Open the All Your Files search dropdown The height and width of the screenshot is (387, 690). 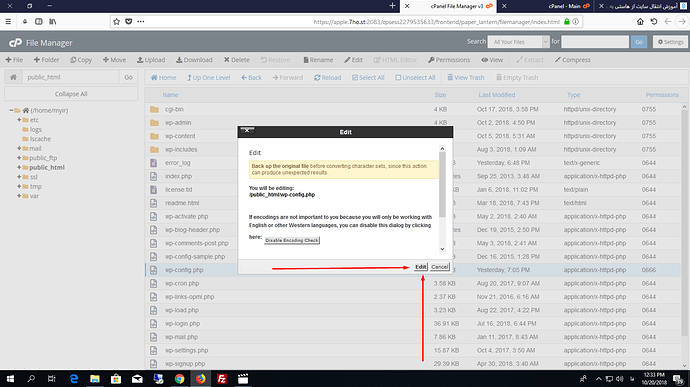pos(519,42)
